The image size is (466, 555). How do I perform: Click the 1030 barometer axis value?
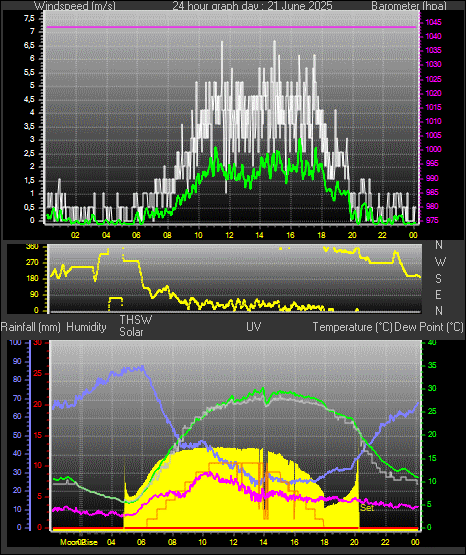(433, 64)
